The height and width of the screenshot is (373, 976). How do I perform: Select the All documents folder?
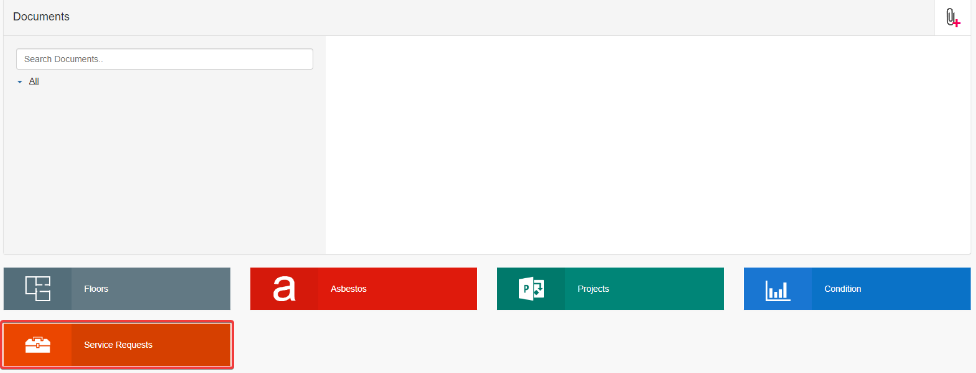[x=34, y=82]
